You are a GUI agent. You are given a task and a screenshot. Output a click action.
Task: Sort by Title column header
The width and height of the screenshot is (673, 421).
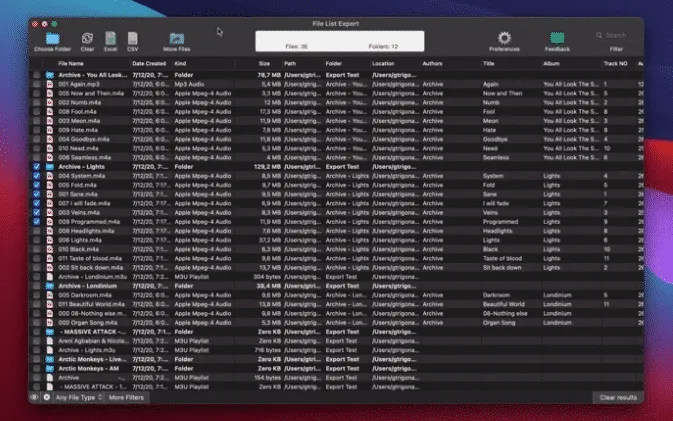pos(488,64)
